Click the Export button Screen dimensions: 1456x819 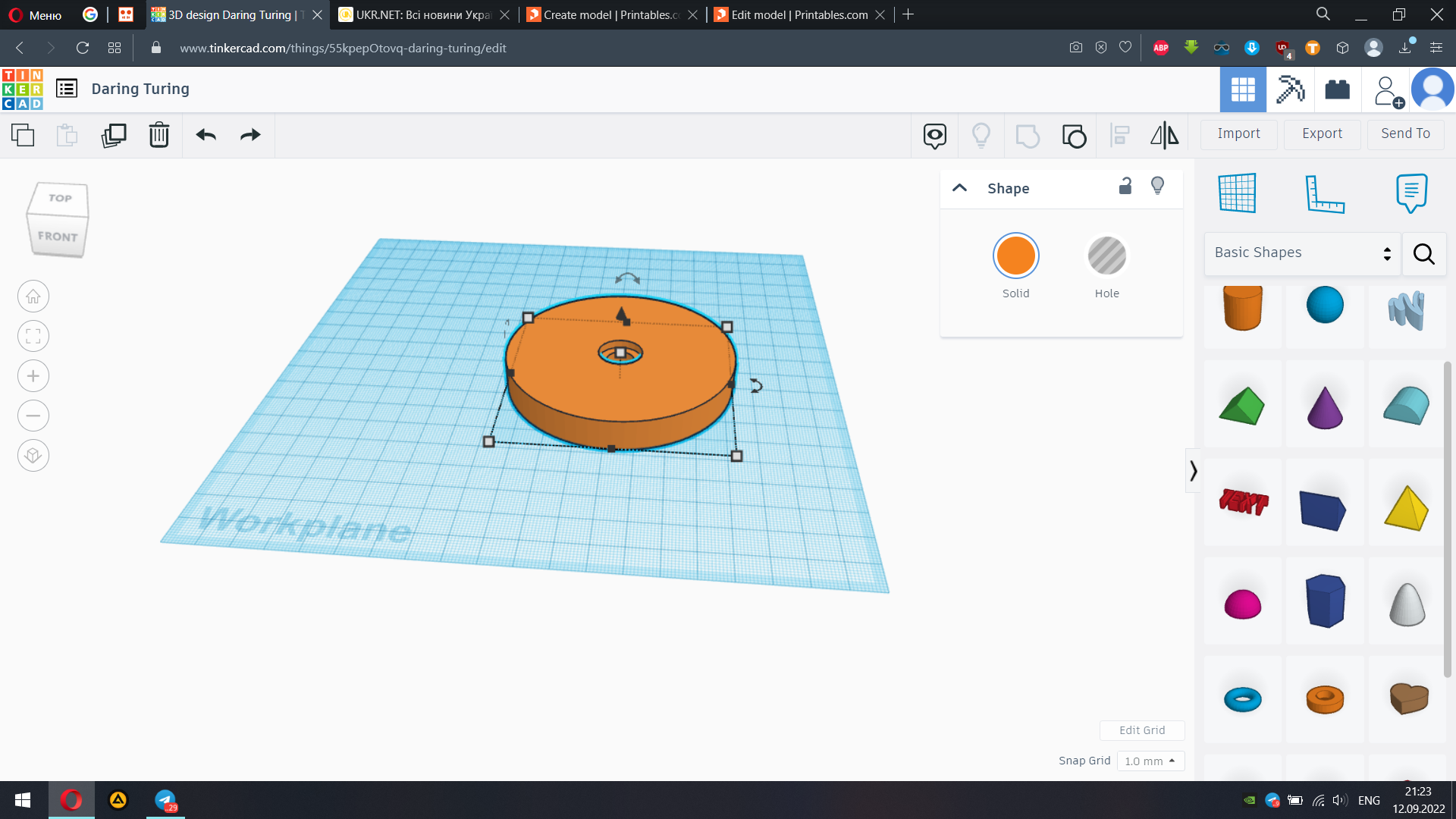point(1321,133)
